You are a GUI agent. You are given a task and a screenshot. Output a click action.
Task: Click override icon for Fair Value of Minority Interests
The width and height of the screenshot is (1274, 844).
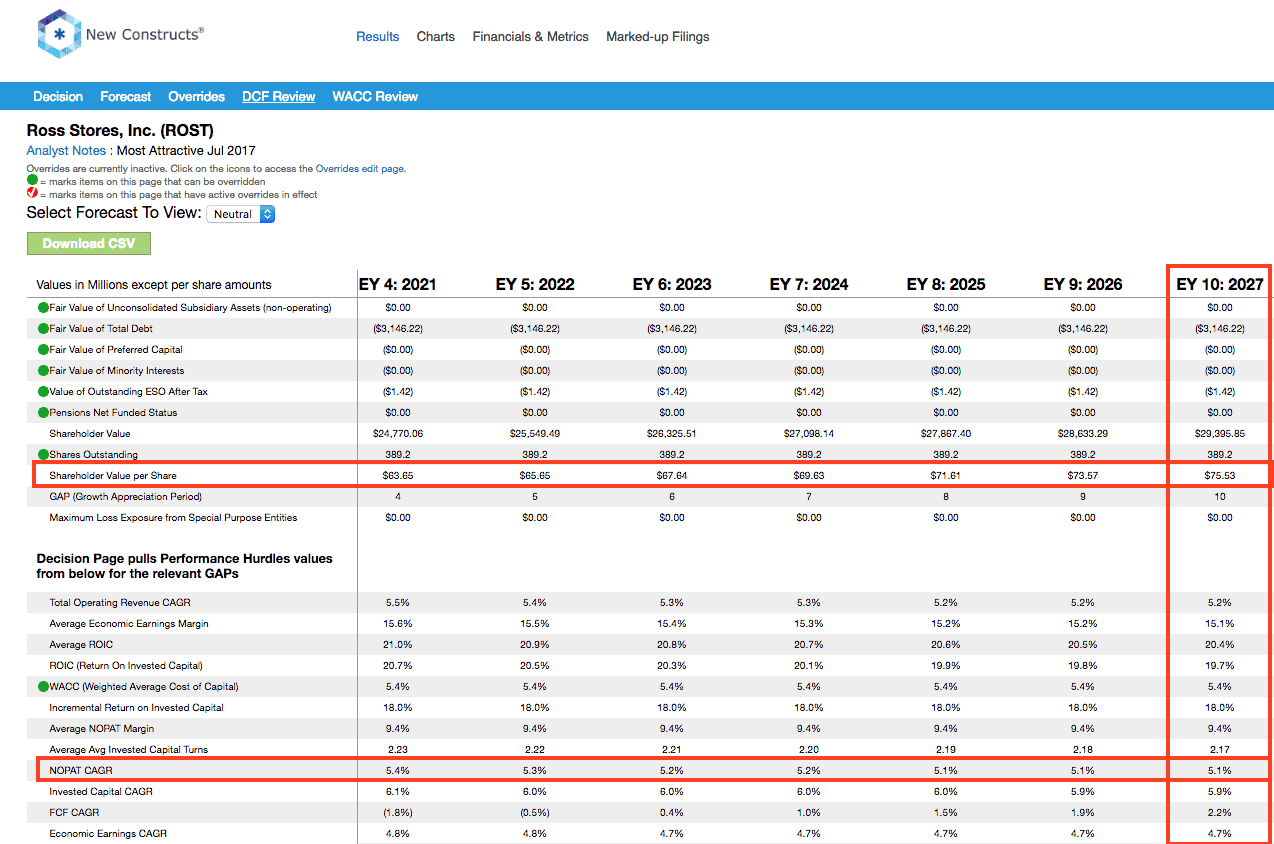(x=43, y=370)
